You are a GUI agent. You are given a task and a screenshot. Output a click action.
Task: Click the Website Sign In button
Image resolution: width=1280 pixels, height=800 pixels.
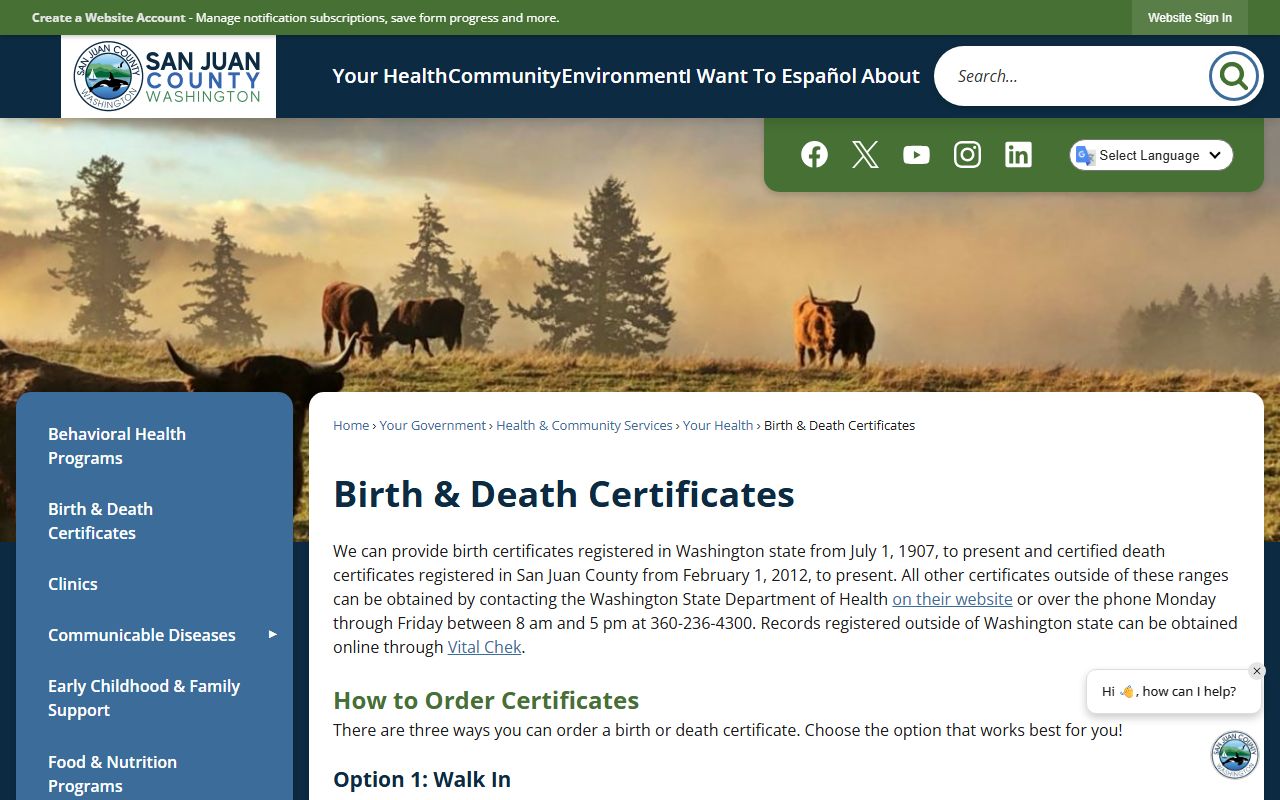(x=1190, y=18)
